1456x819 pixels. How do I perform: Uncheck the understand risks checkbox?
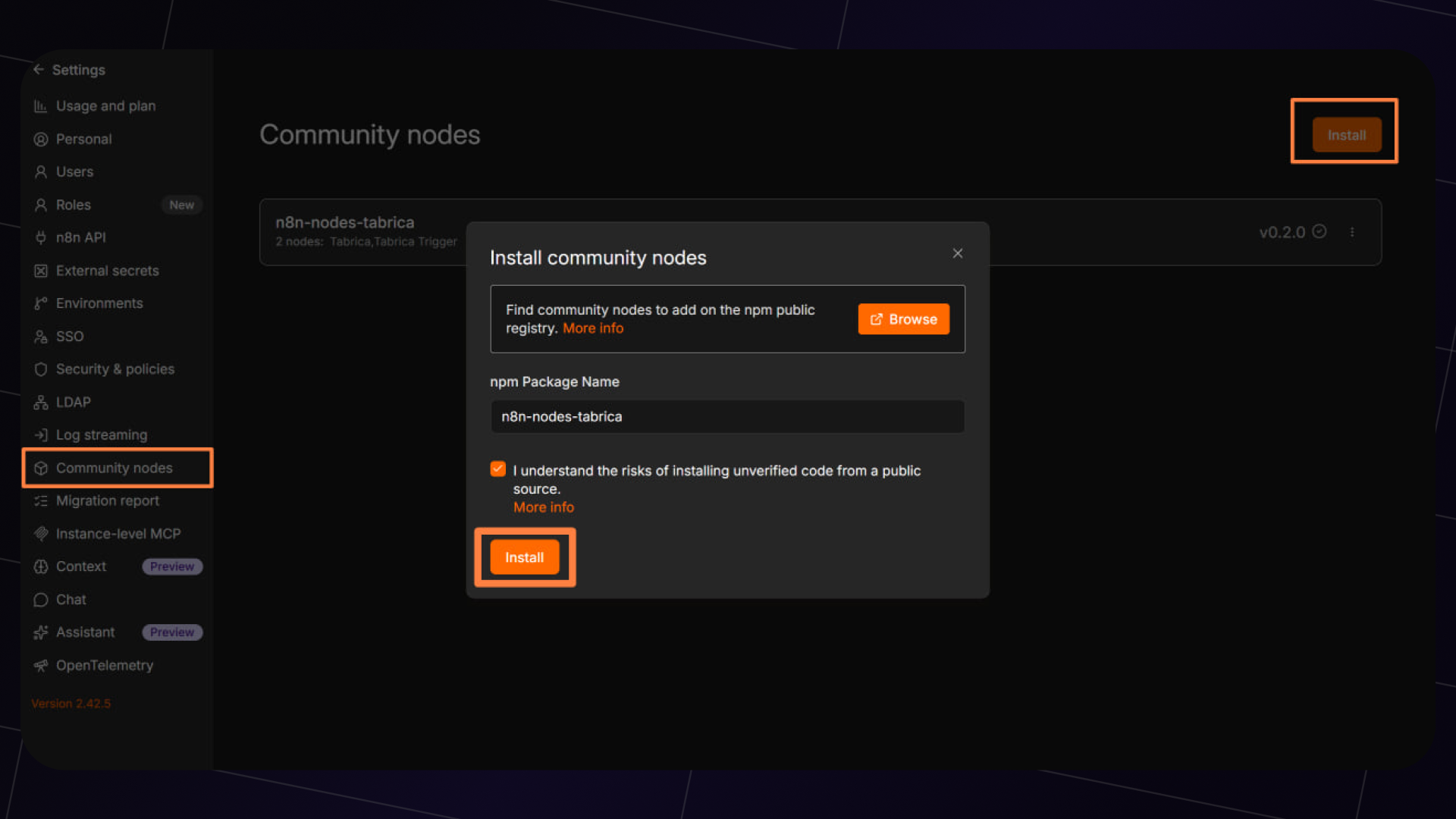click(x=497, y=469)
